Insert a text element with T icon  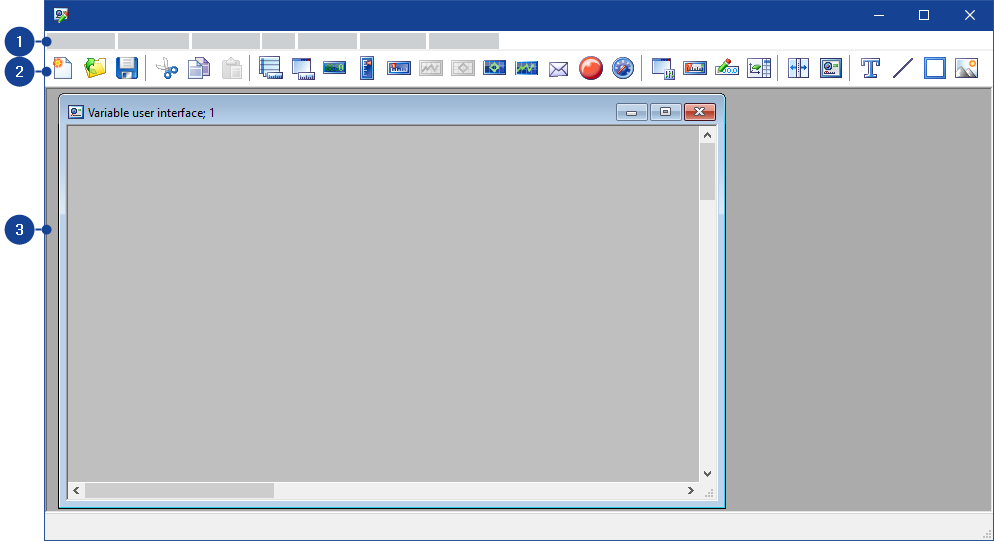pos(871,68)
